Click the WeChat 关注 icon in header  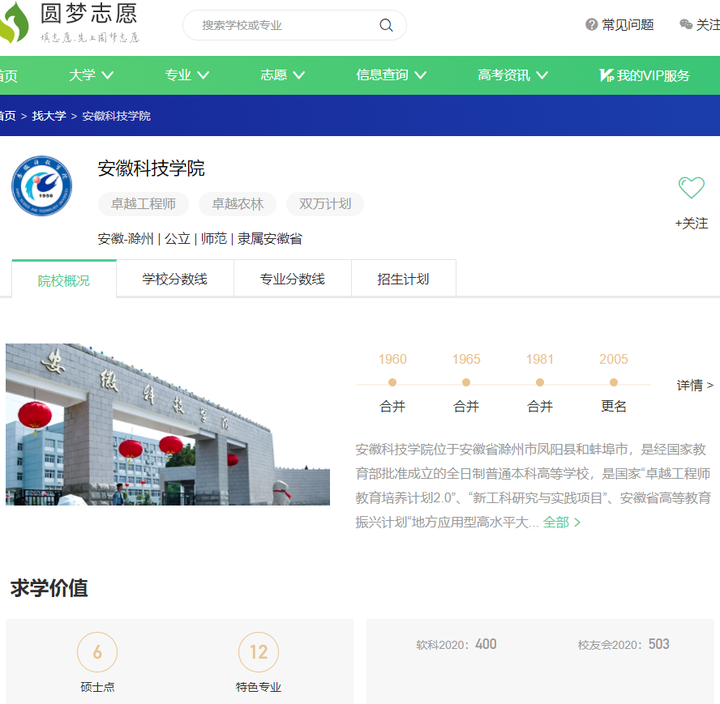click(x=686, y=24)
